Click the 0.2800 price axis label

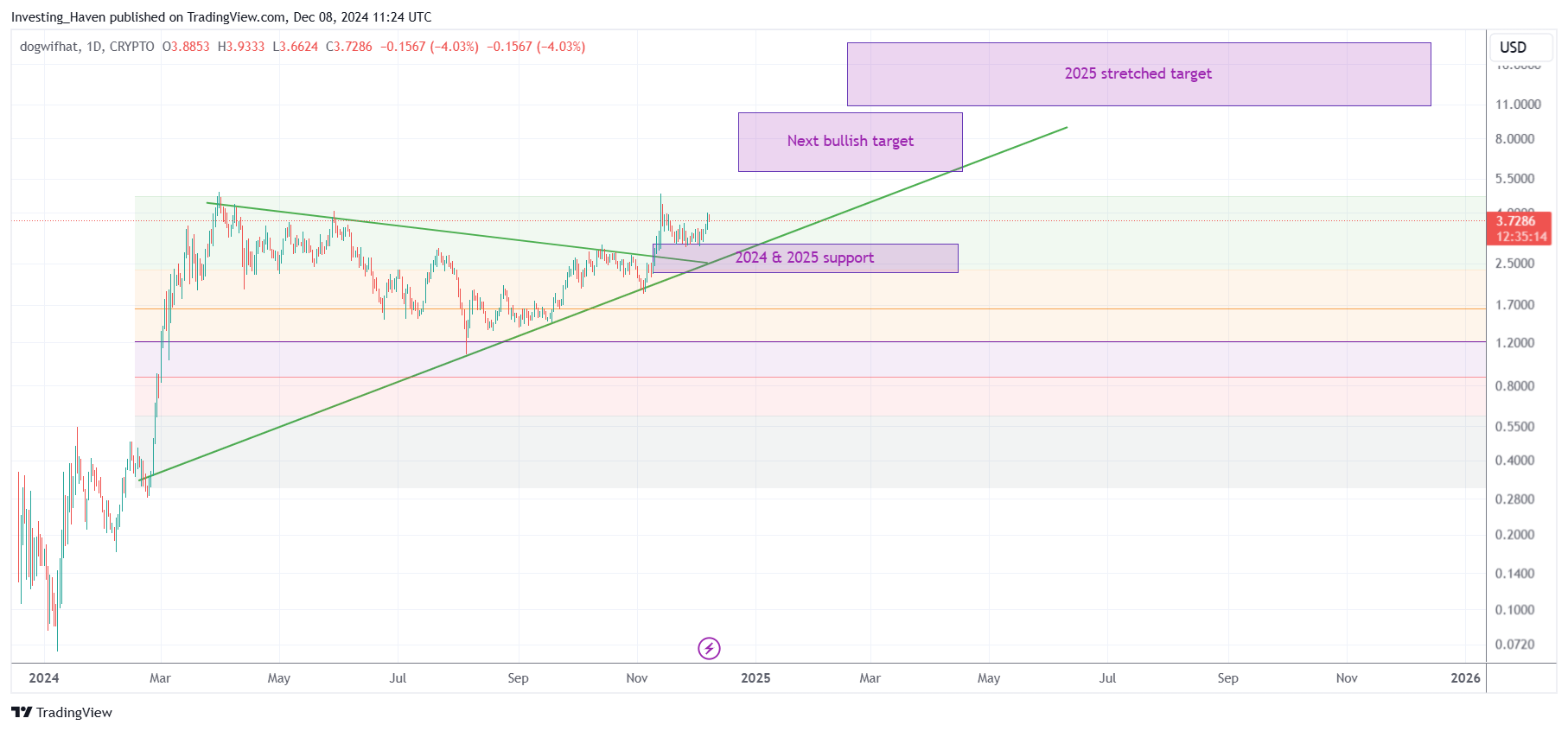coord(1514,499)
